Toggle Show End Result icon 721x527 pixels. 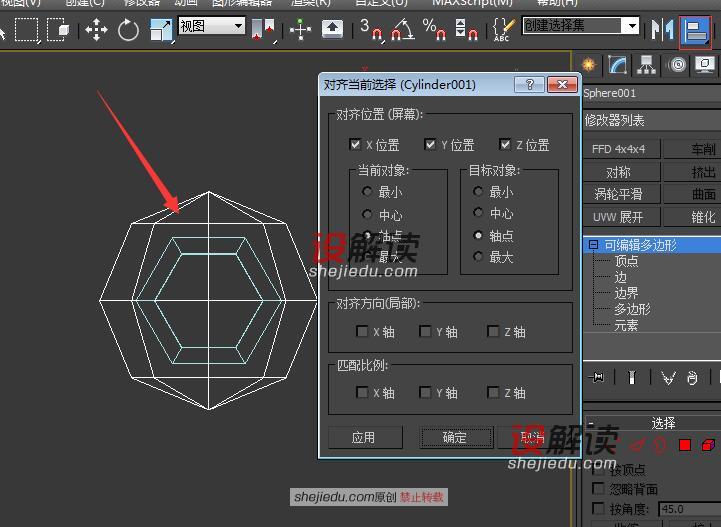pyautogui.click(x=632, y=378)
